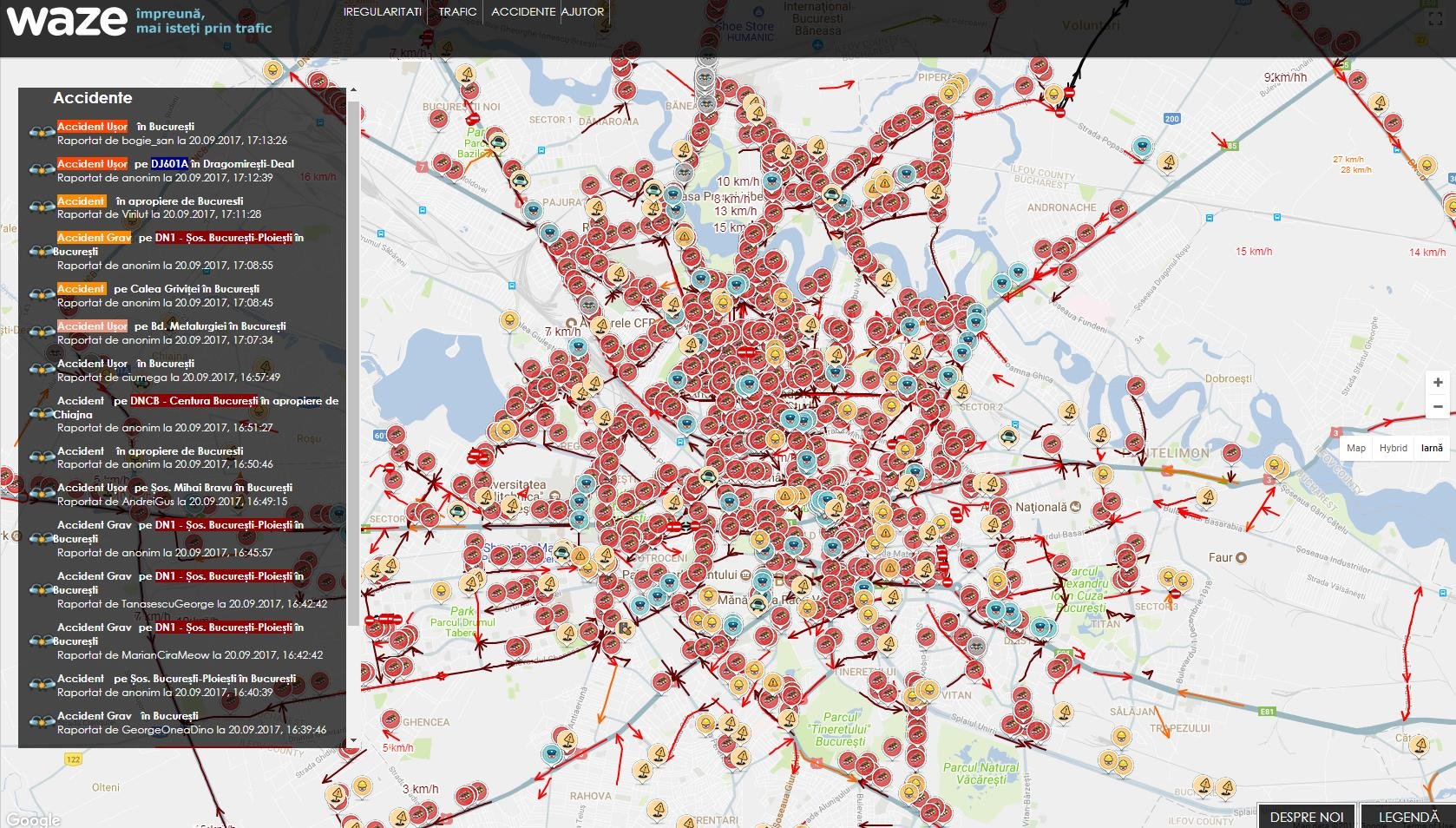Click the Google logo link
This screenshot has width=1456, height=828.
tap(33, 819)
